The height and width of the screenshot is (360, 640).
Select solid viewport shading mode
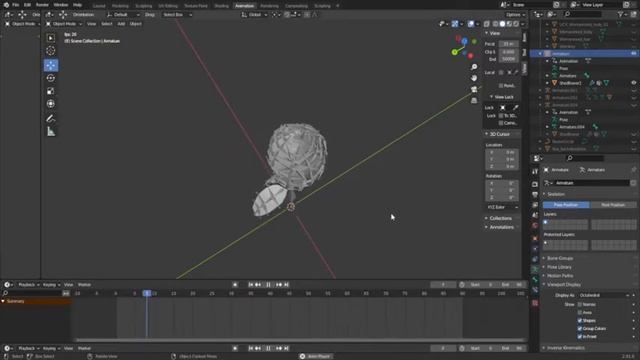pyautogui.click(x=502, y=24)
